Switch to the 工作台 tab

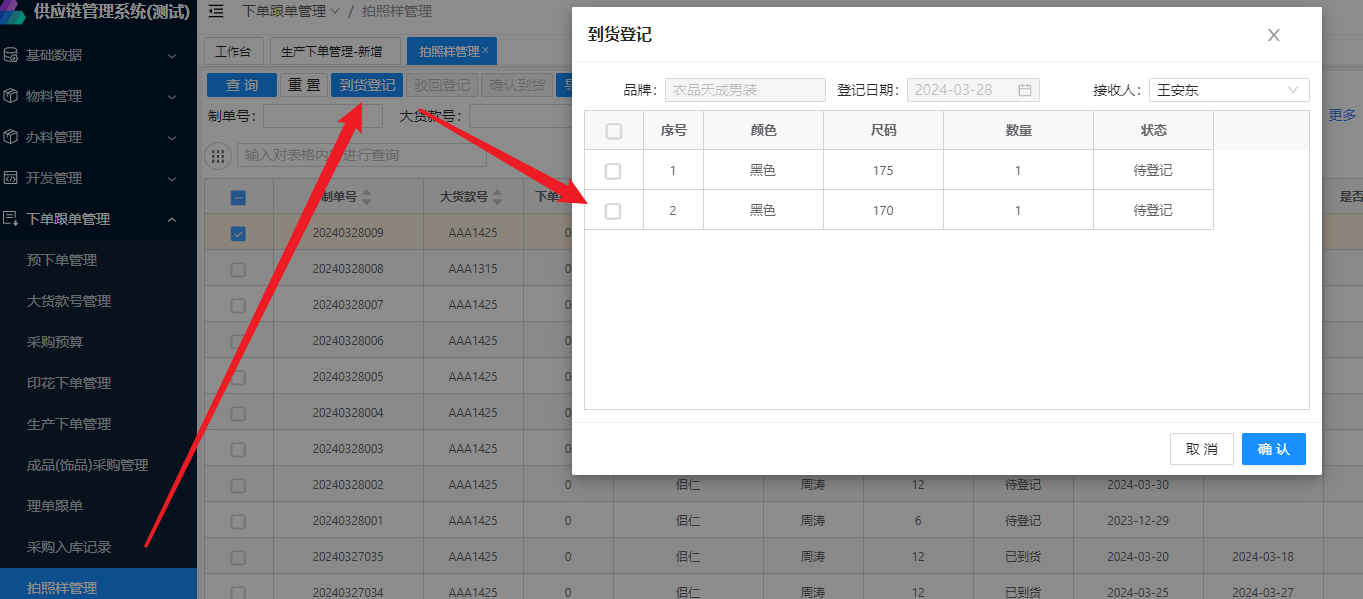point(234,51)
